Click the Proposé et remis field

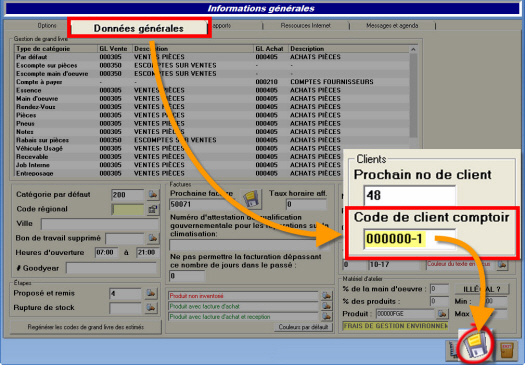coord(126,294)
